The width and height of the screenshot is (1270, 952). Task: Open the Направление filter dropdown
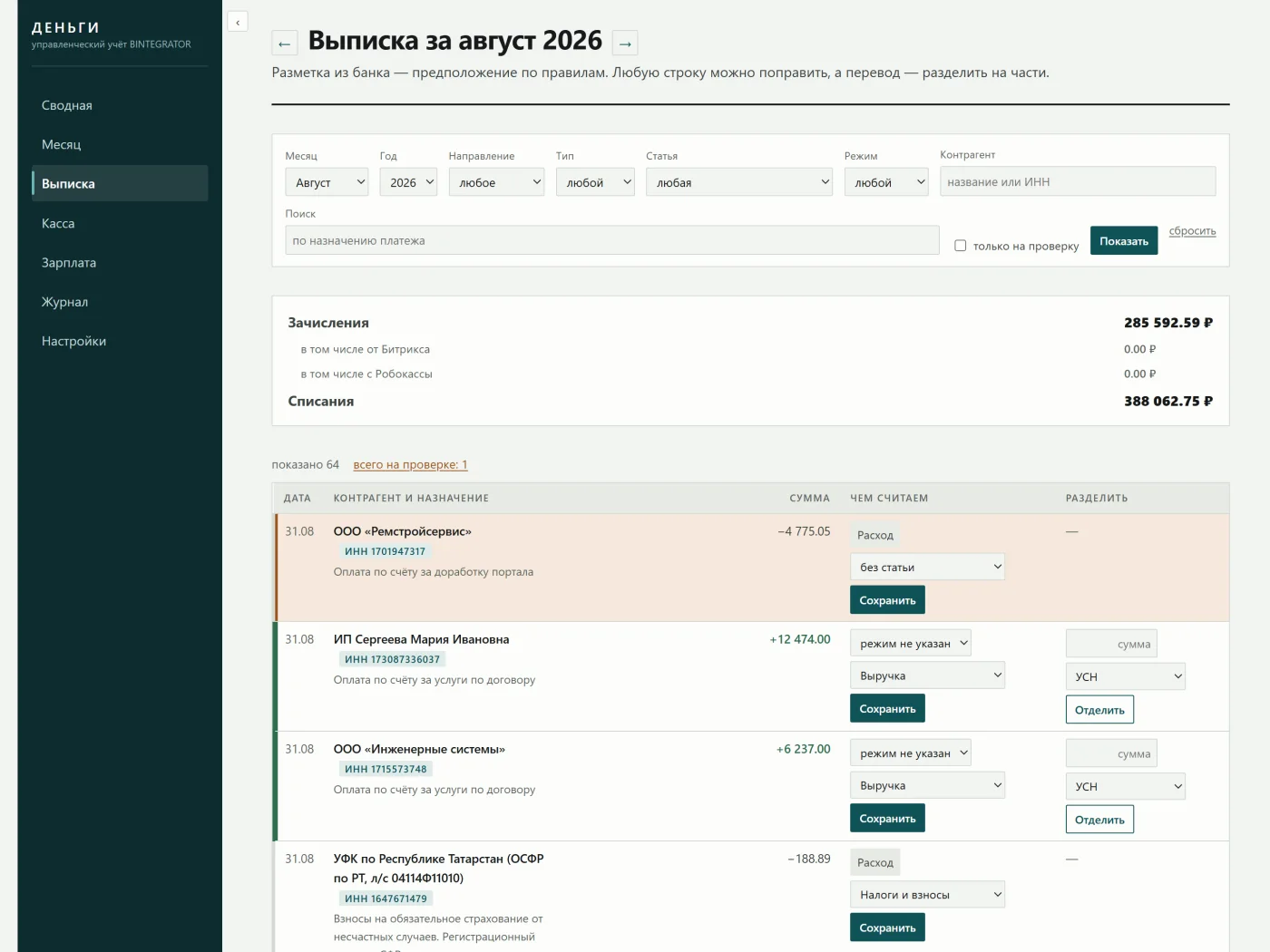pyautogui.click(x=496, y=182)
